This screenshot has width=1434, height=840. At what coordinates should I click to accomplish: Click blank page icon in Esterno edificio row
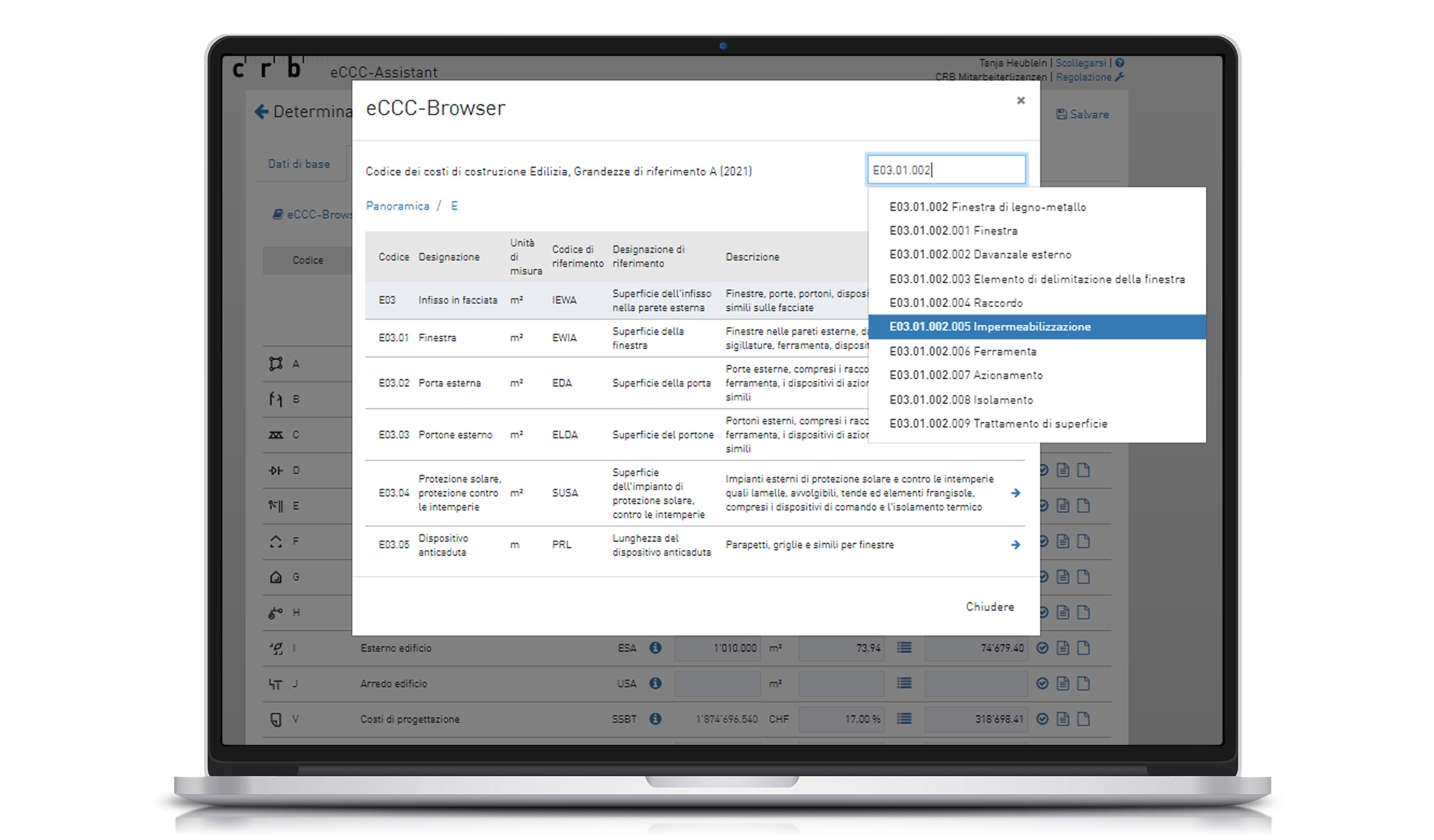(x=1083, y=648)
